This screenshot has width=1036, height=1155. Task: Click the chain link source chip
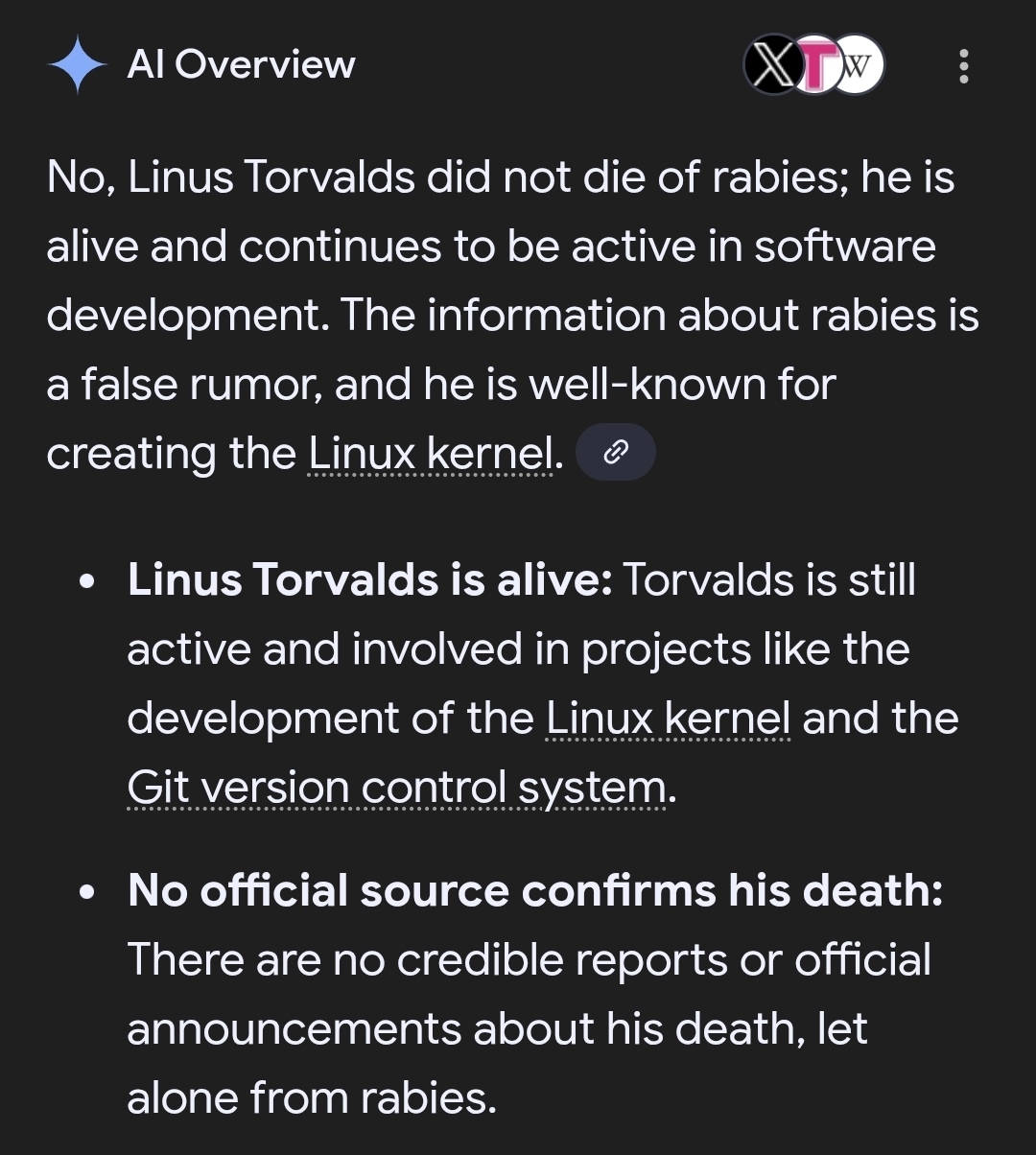(618, 452)
